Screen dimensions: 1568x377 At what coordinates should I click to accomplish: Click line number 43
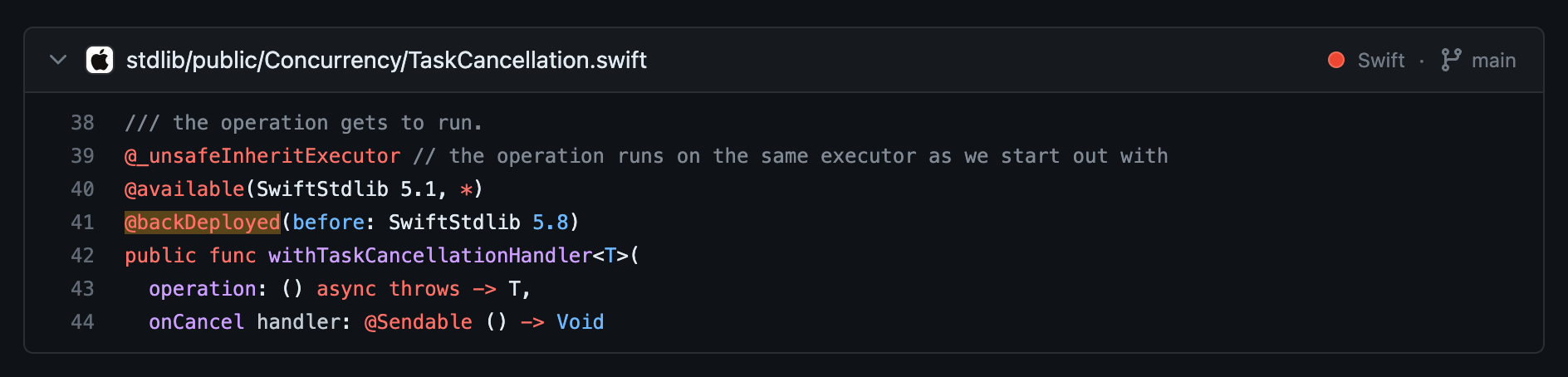pos(82,289)
